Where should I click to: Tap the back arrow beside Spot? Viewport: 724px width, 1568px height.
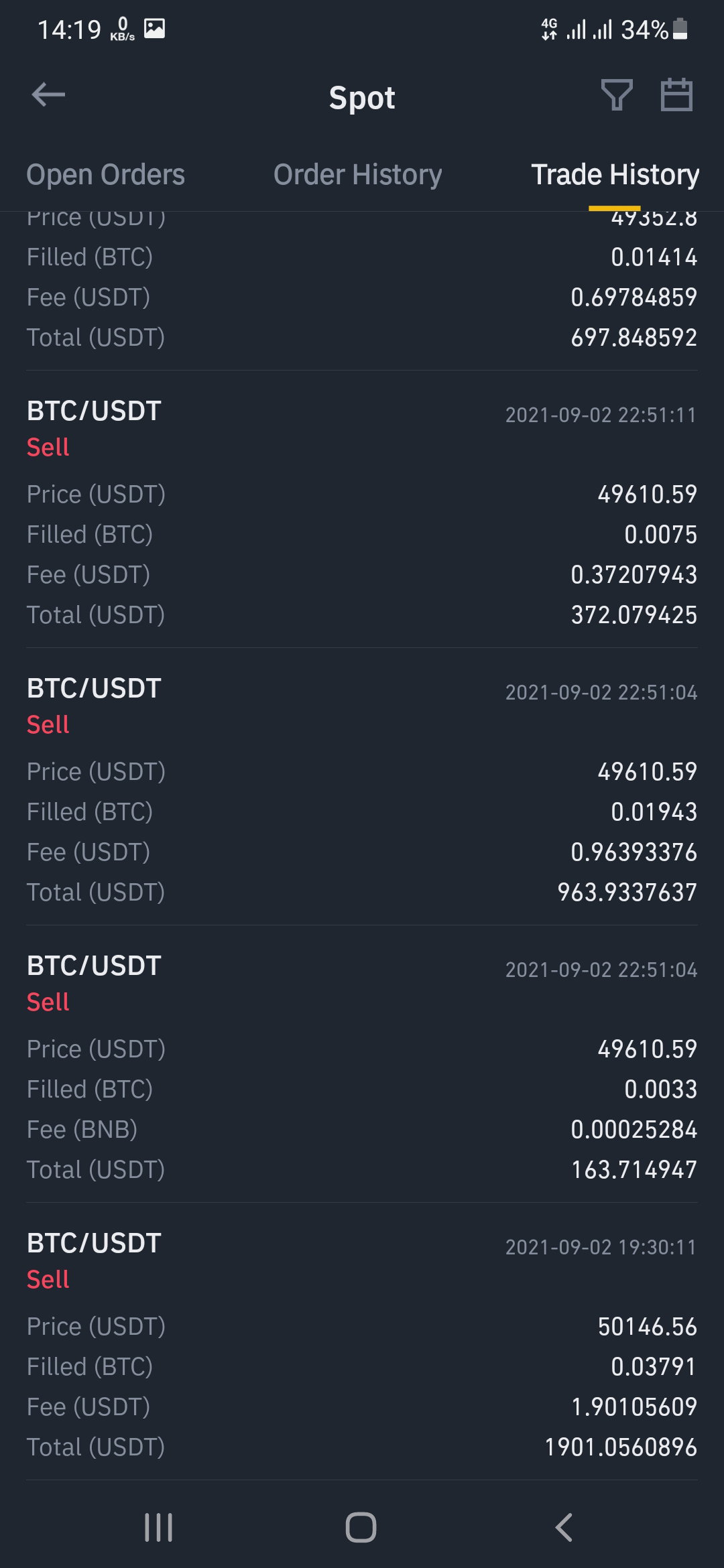point(48,94)
